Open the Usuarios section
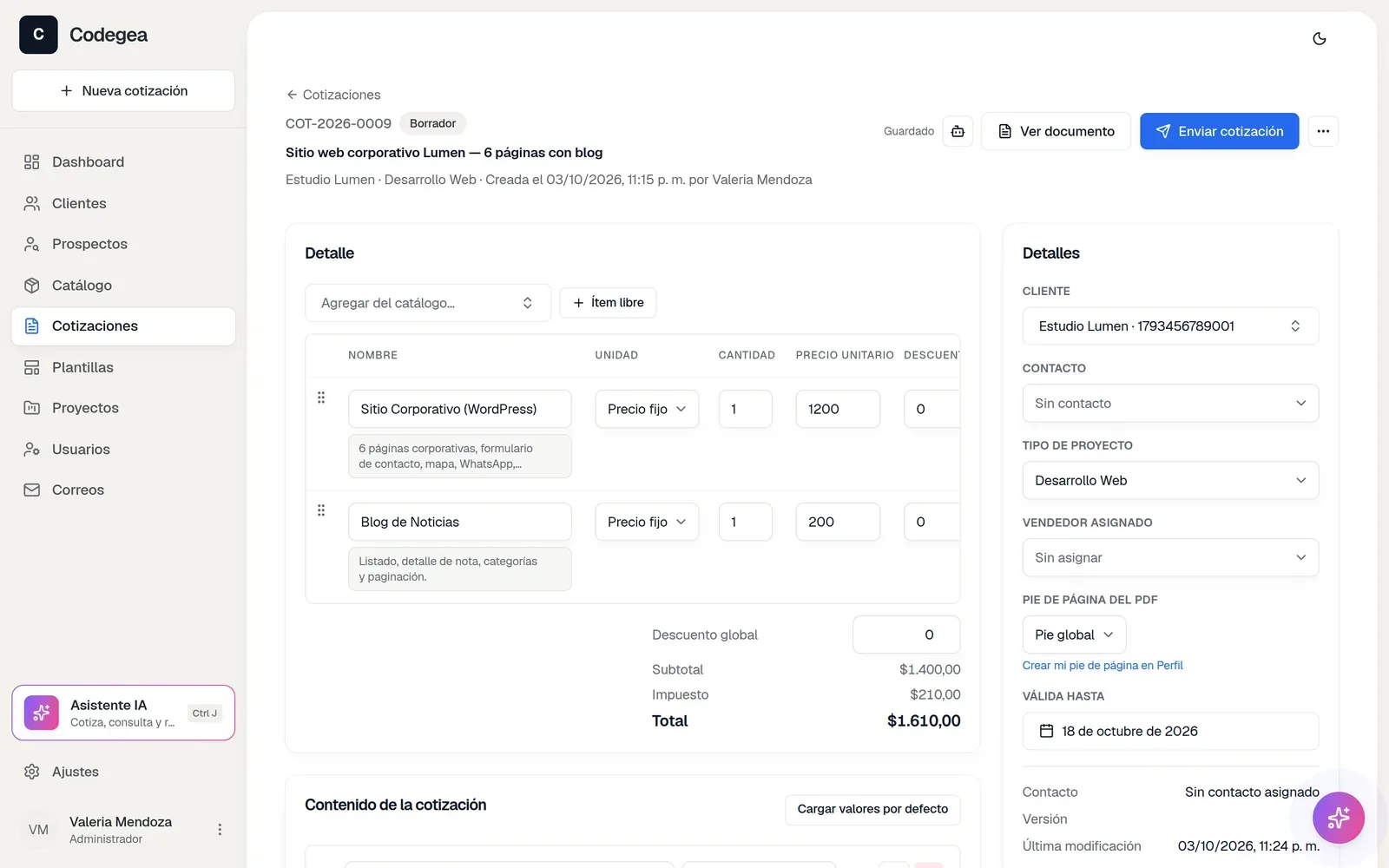Image resolution: width=1389 pixels, height=868 pixels. pos(123,450)
